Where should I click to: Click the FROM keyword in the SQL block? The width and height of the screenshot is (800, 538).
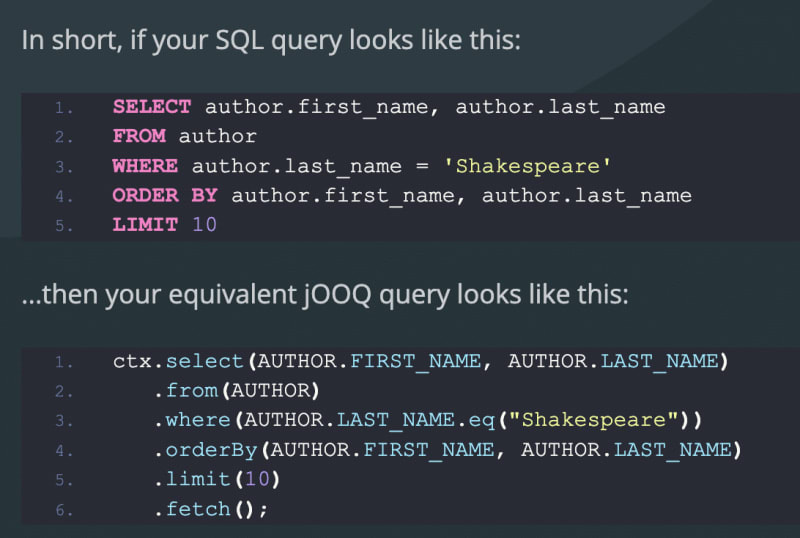(139, 136)
